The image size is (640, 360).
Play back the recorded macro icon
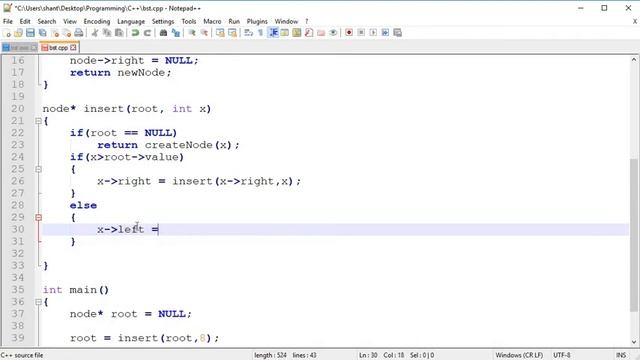click(x=373, y=33)
